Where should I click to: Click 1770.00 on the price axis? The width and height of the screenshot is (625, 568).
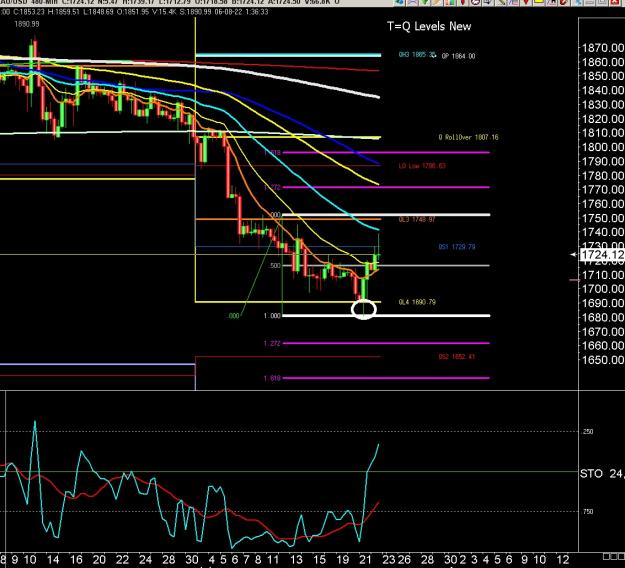point(603,190)
